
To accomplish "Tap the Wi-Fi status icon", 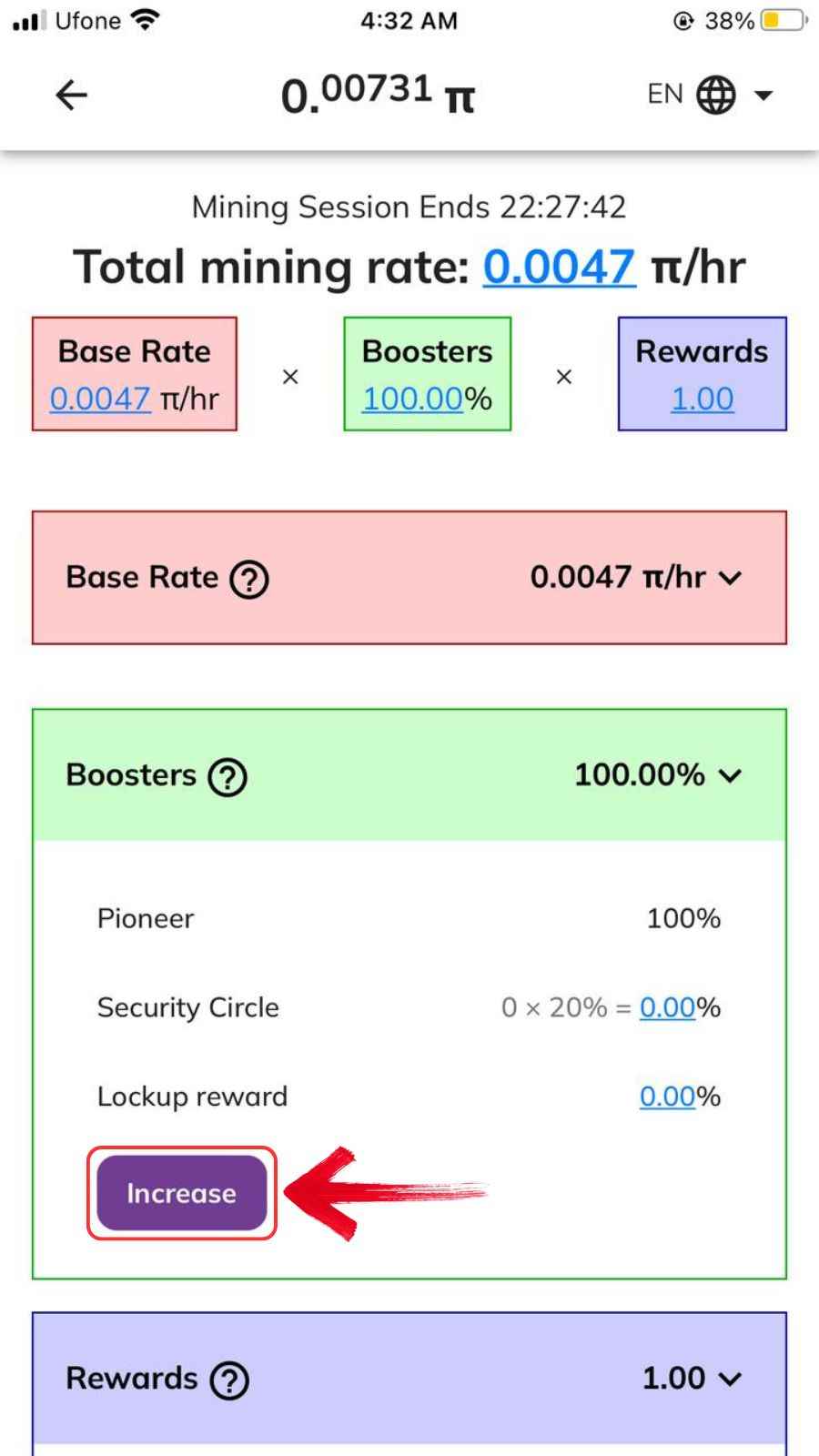I will click(144, 20).
